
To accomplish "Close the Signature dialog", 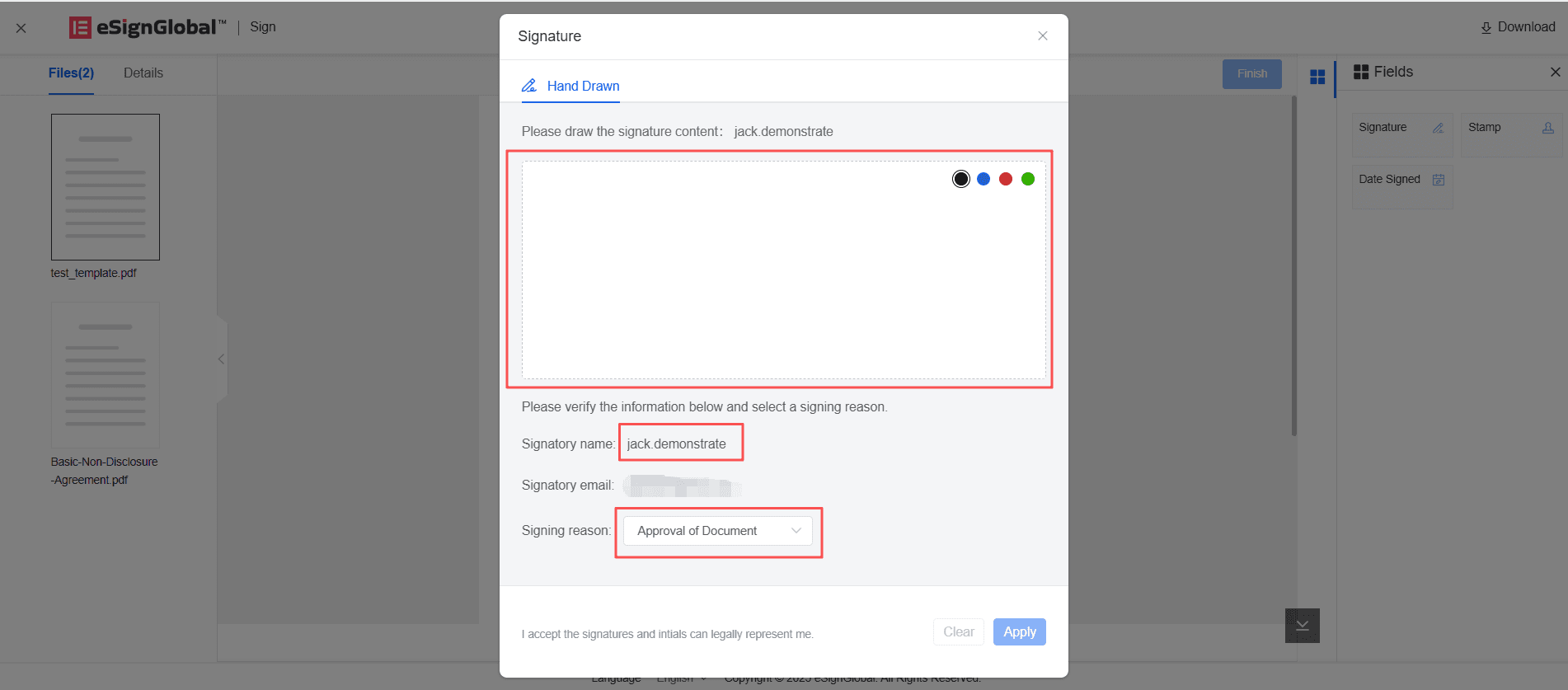I will pos(1043,36).
